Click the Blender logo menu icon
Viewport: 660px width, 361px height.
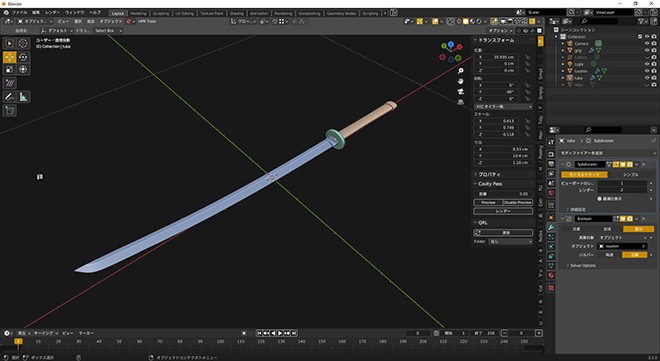pyautogui.click(x=6, y=13)
